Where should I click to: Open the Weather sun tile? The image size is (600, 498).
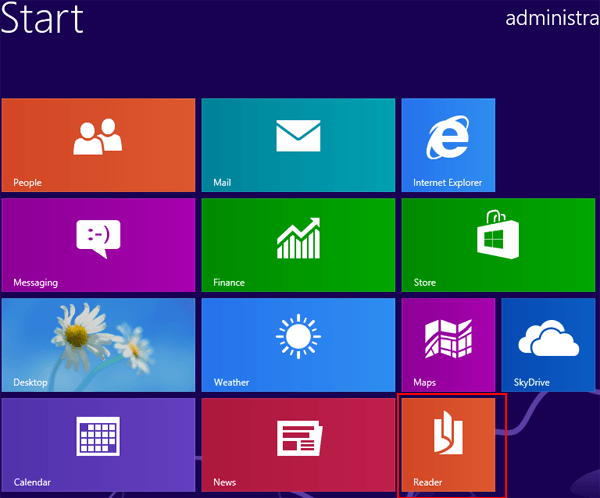pos(298,345)
